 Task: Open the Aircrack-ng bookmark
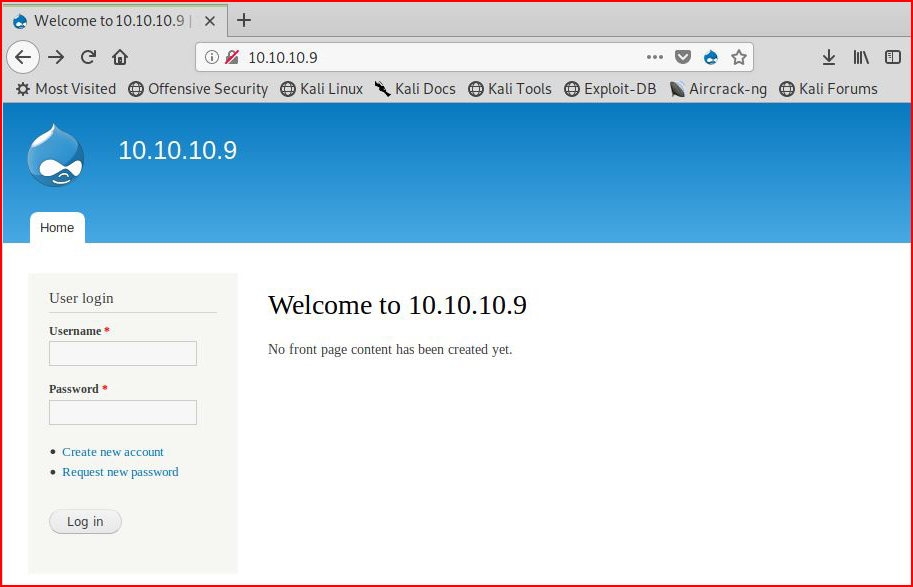[718, 89]
